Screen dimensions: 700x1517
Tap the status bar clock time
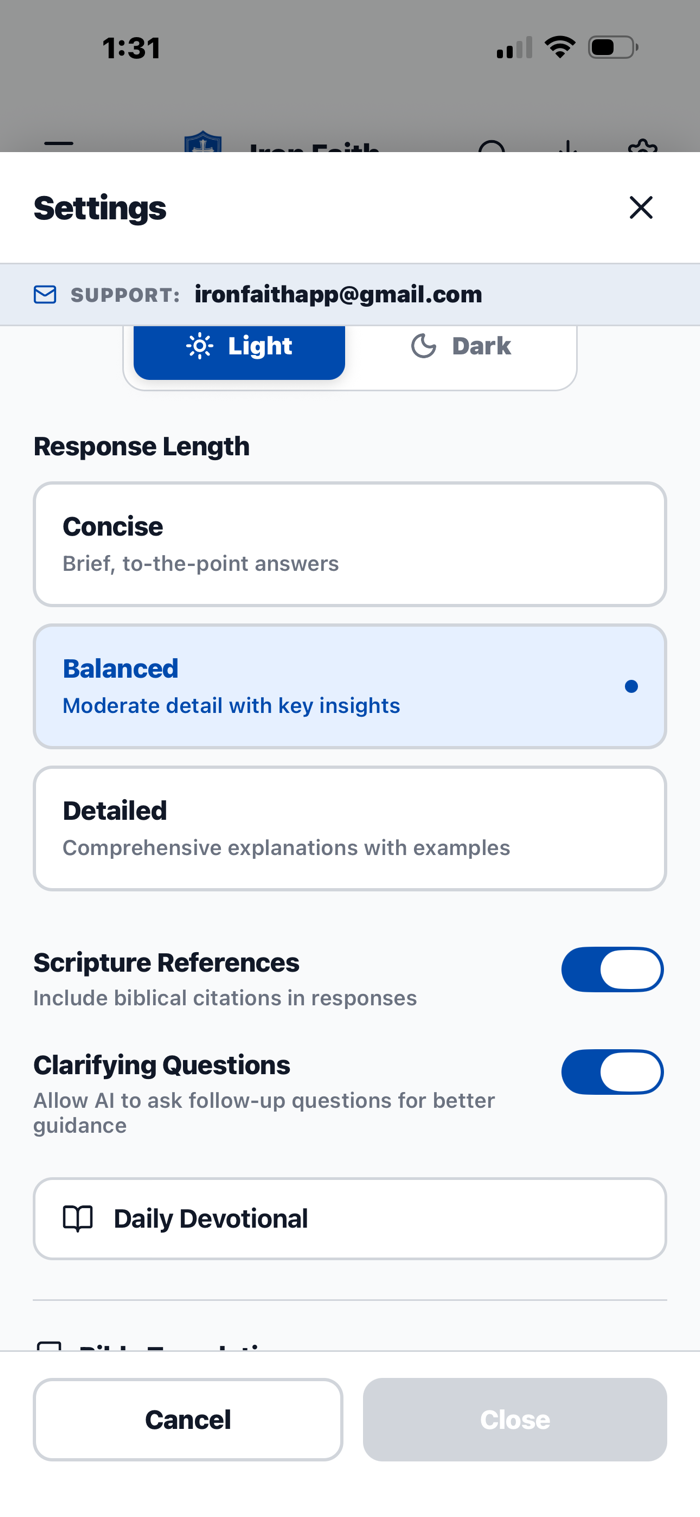131,48
